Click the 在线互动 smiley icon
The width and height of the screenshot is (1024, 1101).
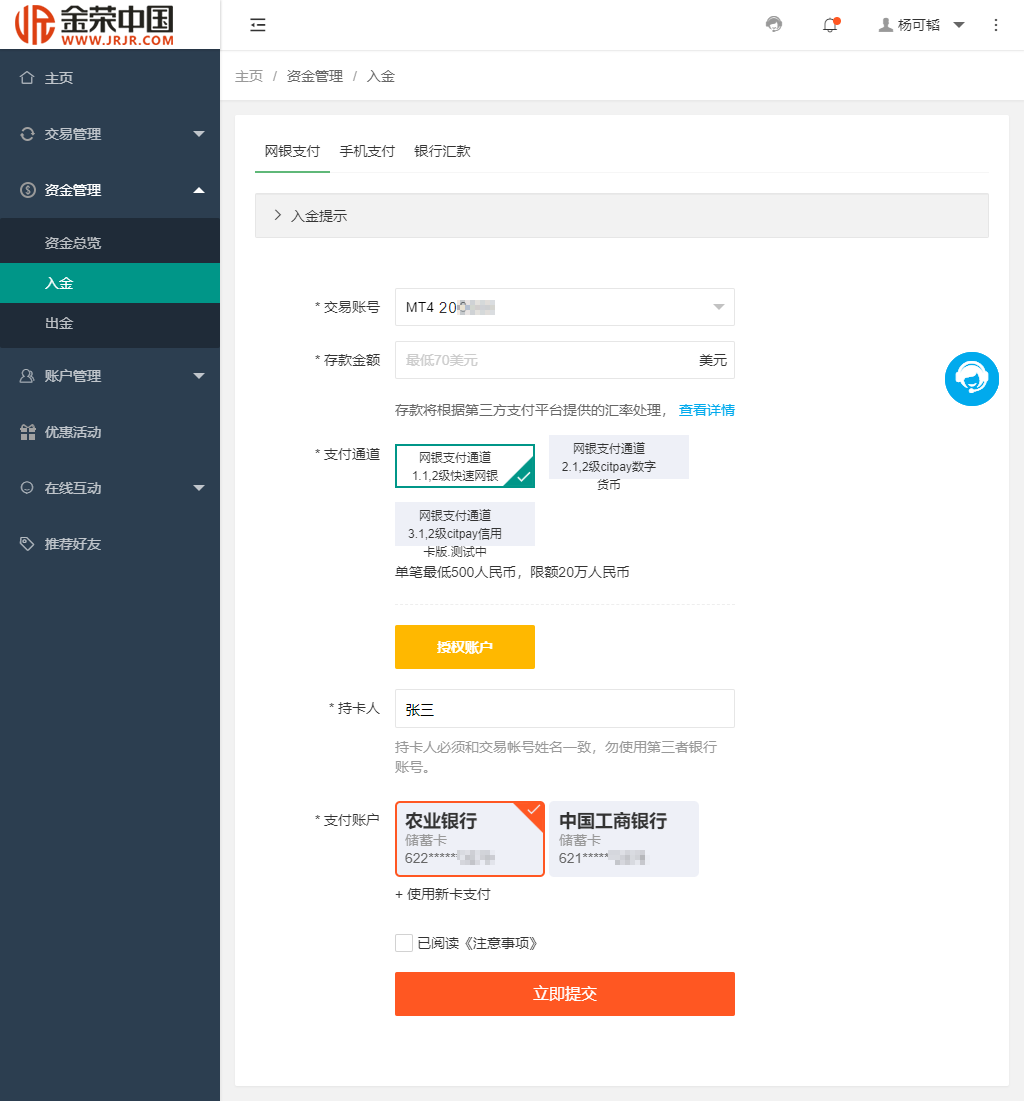click(27, 487)
